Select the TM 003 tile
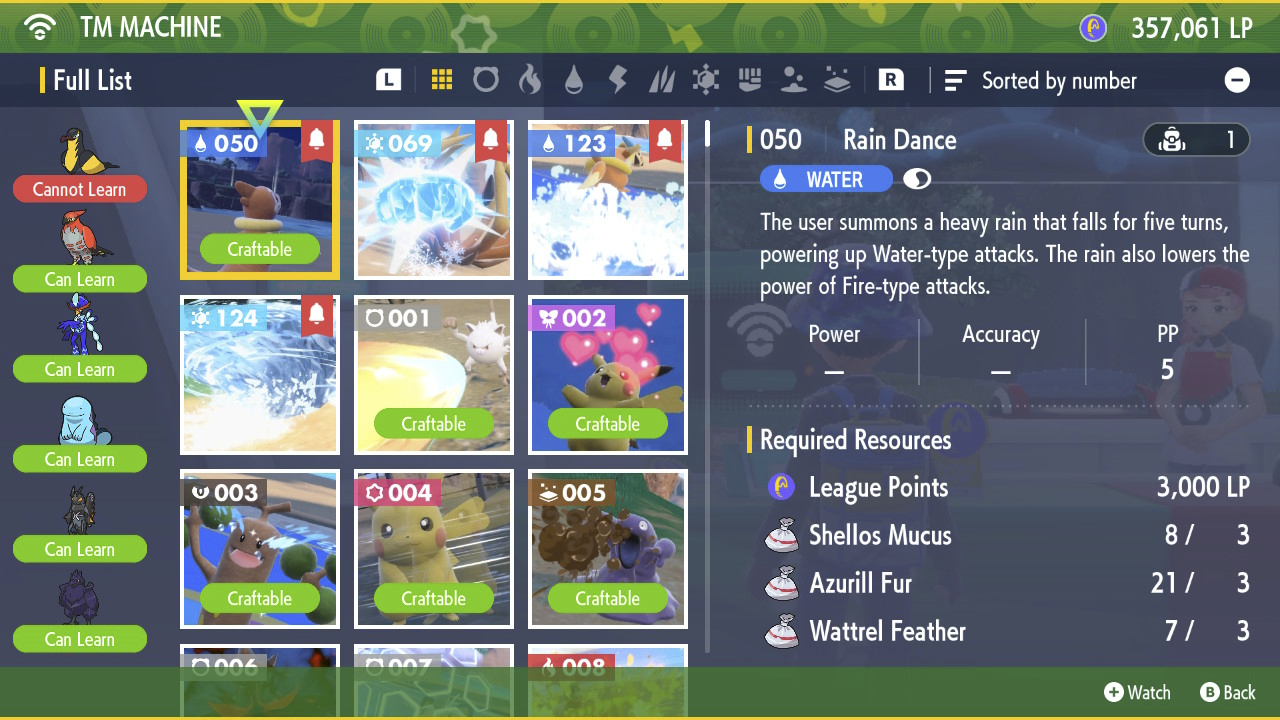 [x=260, y=549]
